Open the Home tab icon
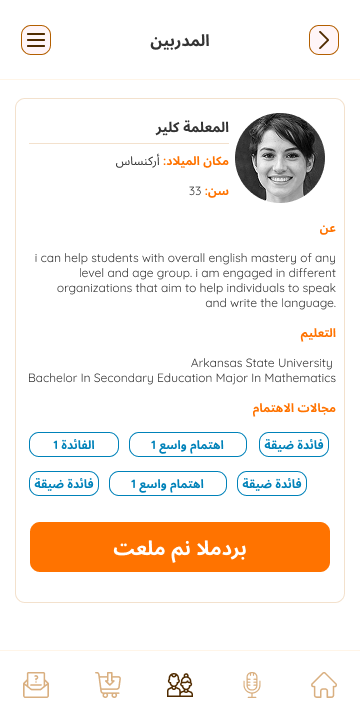Image resolution: width=360 pixels, height=720 pixels. [x=324, y=685]
